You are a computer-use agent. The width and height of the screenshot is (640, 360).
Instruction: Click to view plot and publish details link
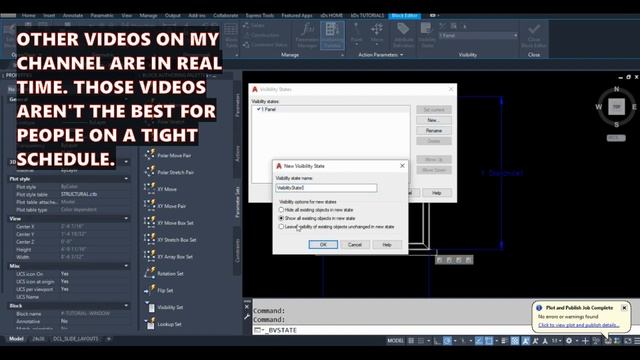pos(578,325)
